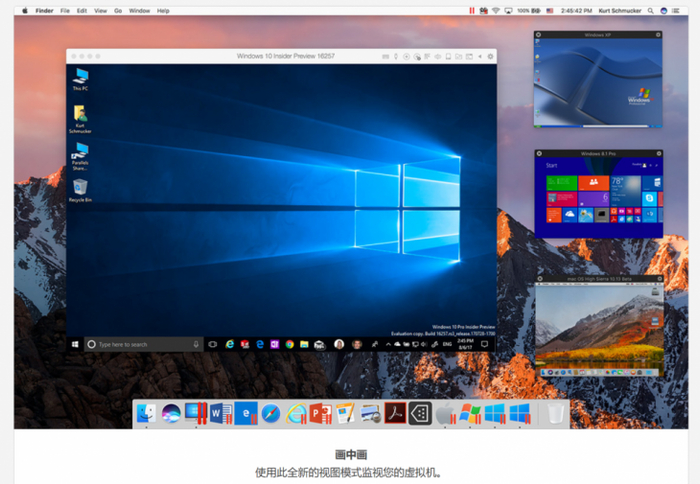The height and width of the screenshot is (484, 700).
Task: Open the View menu
Action: 100,10
